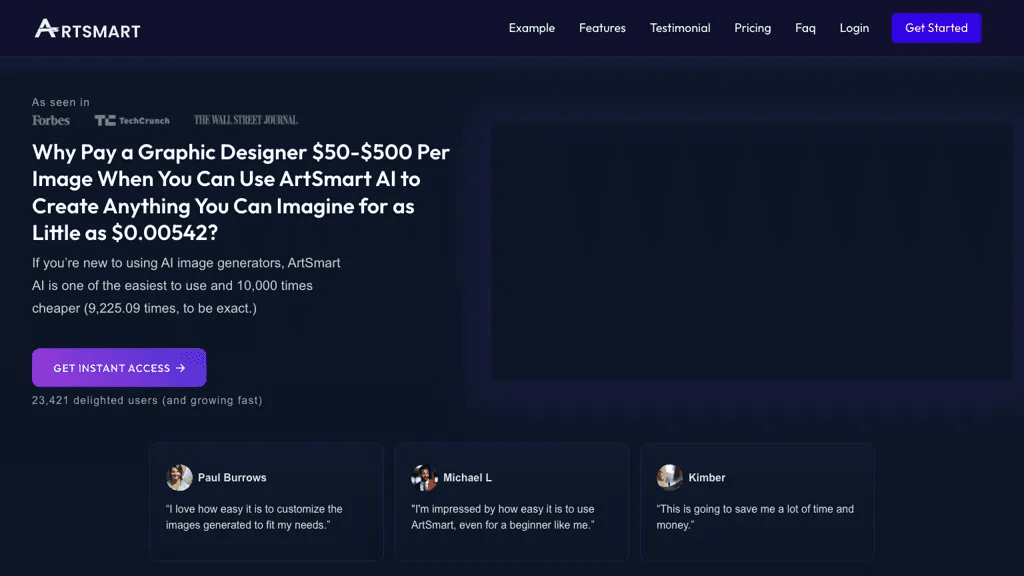Click the ArtSmart logo
The width and height of the screenshot is (1024, 576).
88,28
